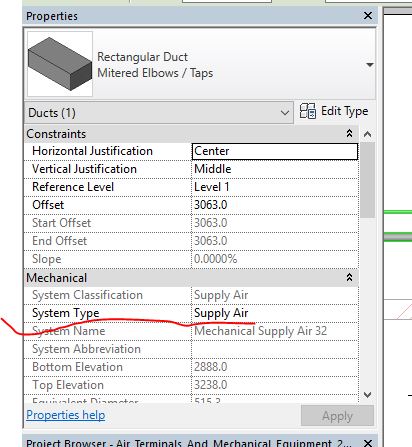Click the Reference Level label

pos(73,187)
